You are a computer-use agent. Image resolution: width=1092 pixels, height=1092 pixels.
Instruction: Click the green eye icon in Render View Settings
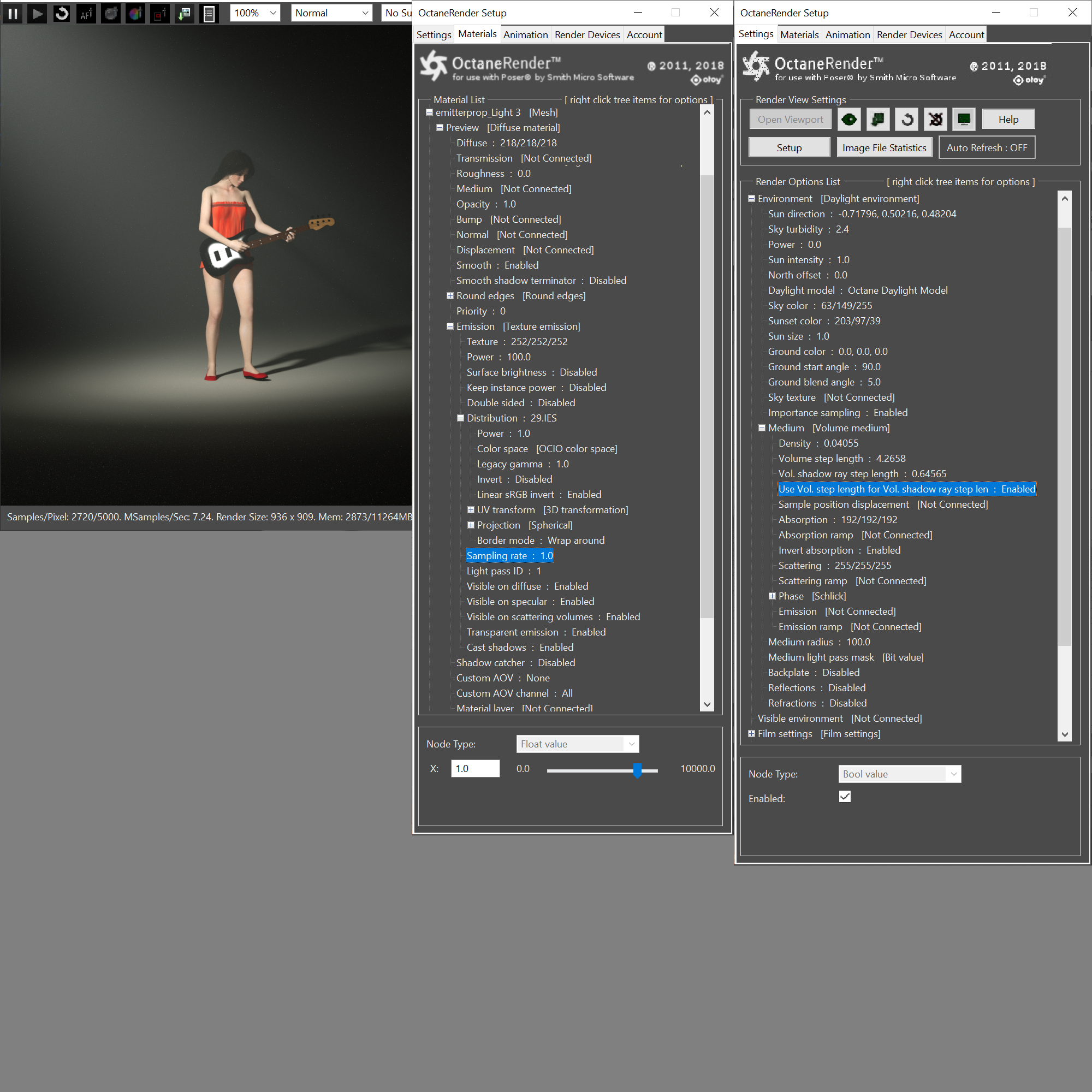click(x=849, y=119)
